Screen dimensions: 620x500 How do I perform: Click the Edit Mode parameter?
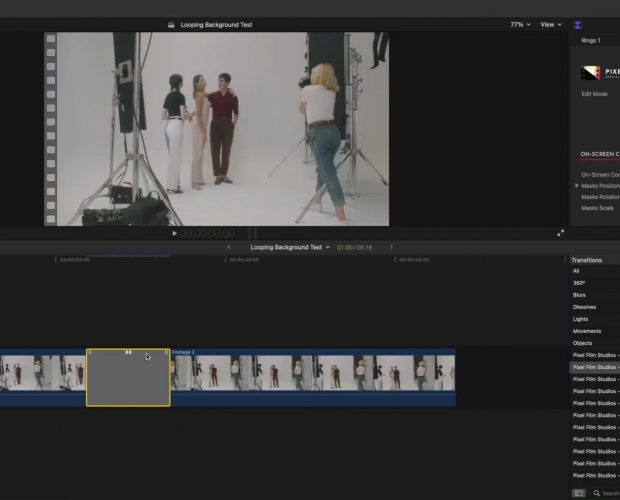[x=594, y=94]
